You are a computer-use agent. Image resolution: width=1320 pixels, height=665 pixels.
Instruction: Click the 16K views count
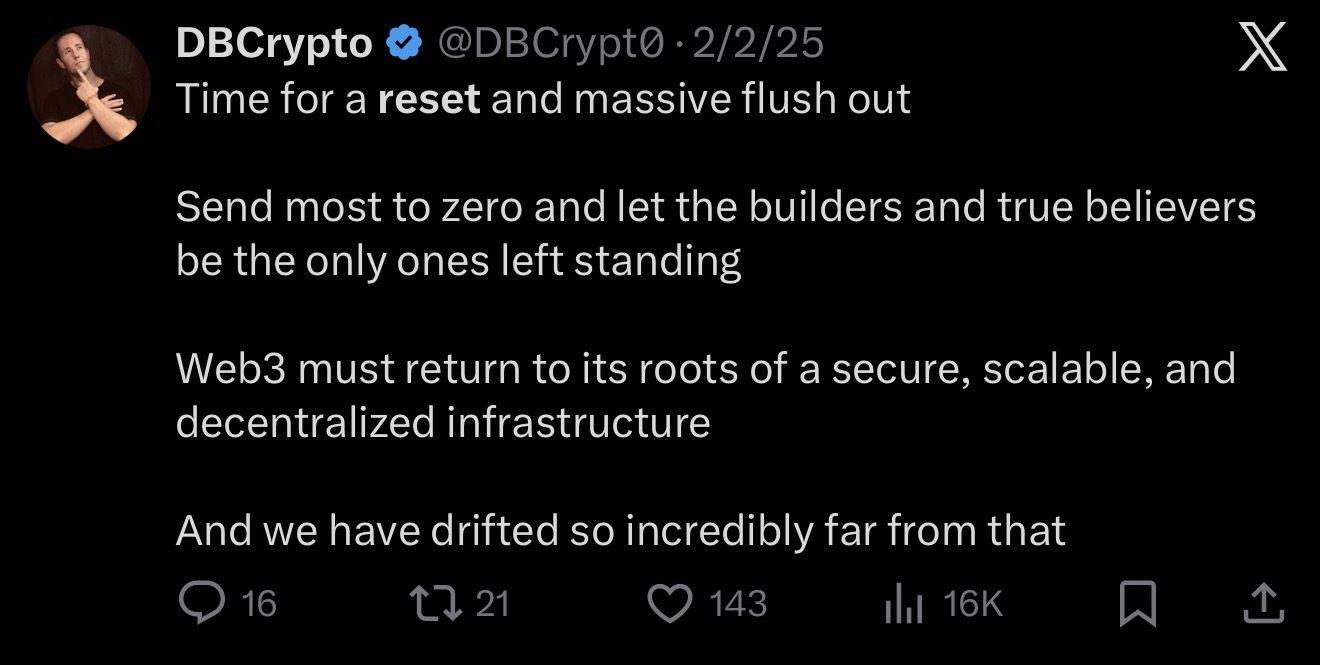click(x=972, y=604)
